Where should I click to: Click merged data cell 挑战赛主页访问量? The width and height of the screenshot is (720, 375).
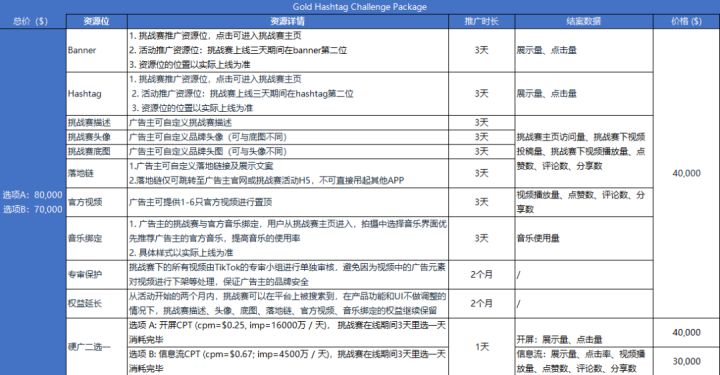click(x=584, y=151)
